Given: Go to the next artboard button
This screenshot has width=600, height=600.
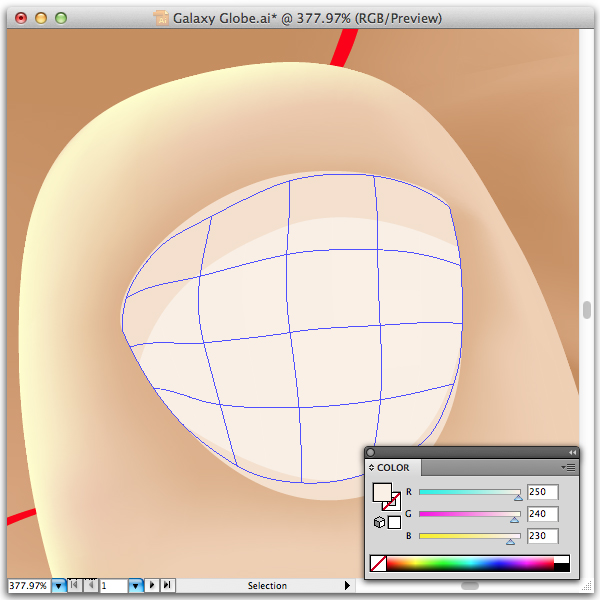Looking at the screenshot, I should coord(152,585).
